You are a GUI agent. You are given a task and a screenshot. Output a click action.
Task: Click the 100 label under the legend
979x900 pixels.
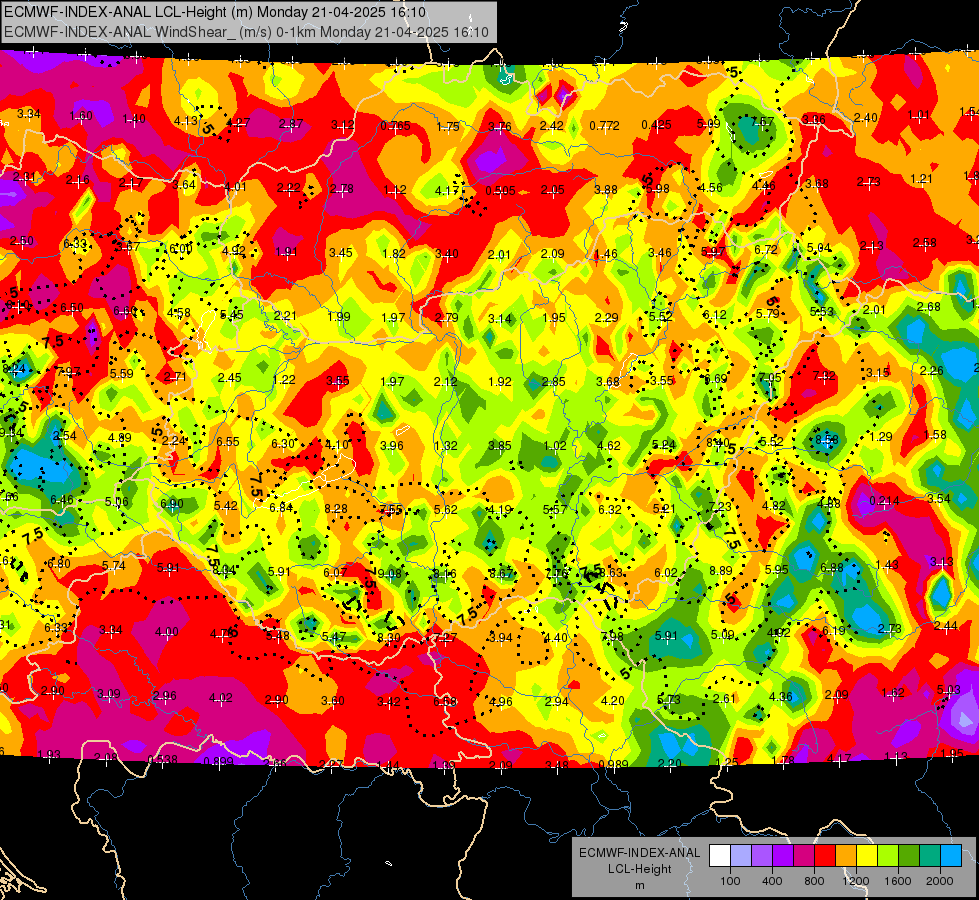(x=730, y=881)
